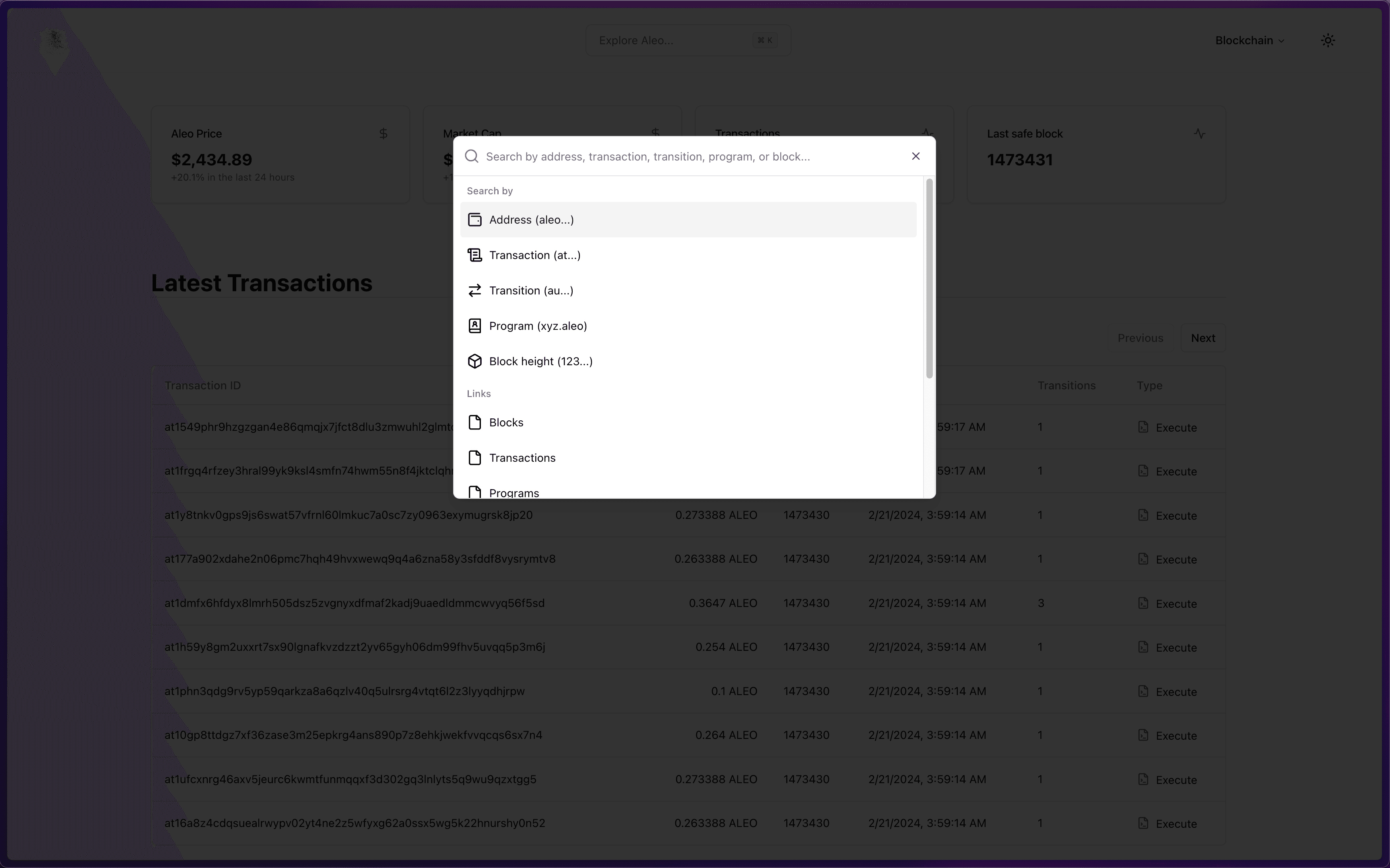
Task: Open transaction at1ufcxnrg46axv5jeurc6... link
Action: tap(351, 780)
